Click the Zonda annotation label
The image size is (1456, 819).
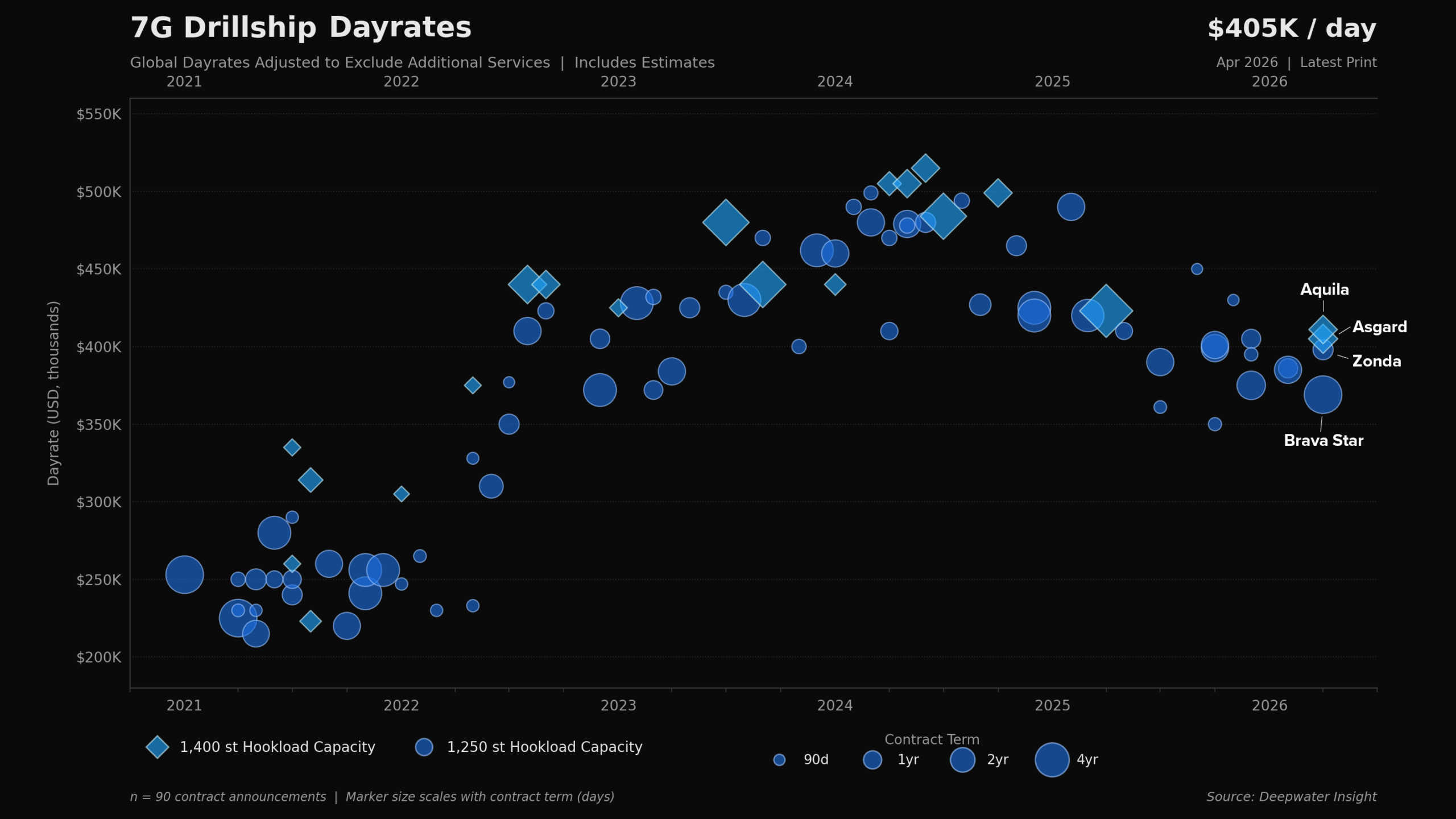tap(1376, 361)
